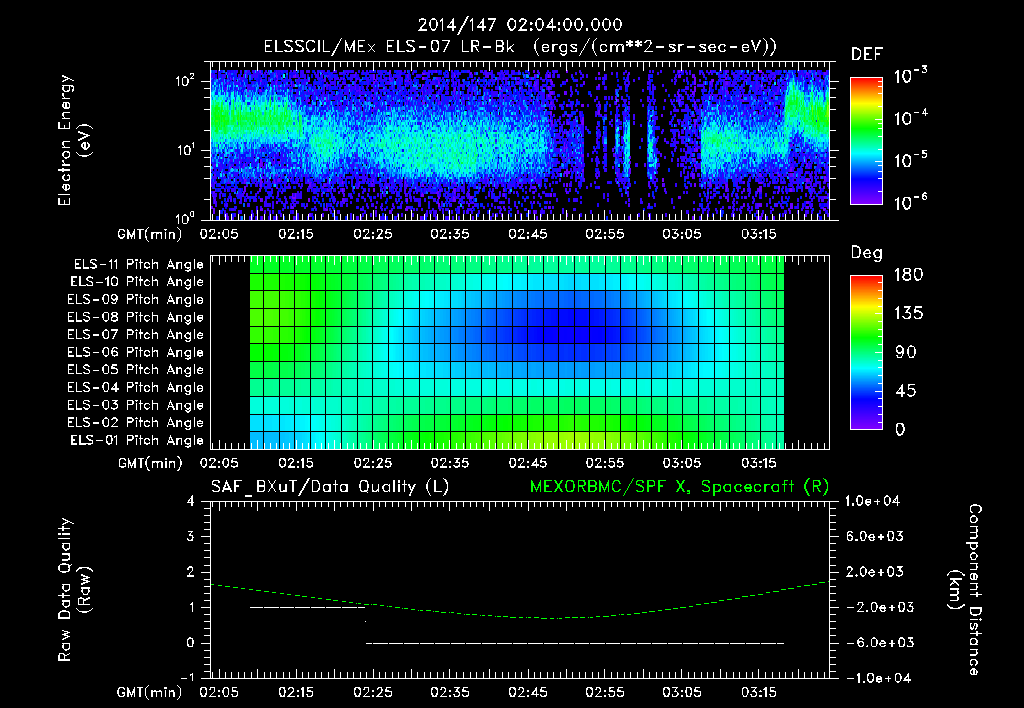Click 'GMT(min)' label of the spectrogram panel

(150, 234)
